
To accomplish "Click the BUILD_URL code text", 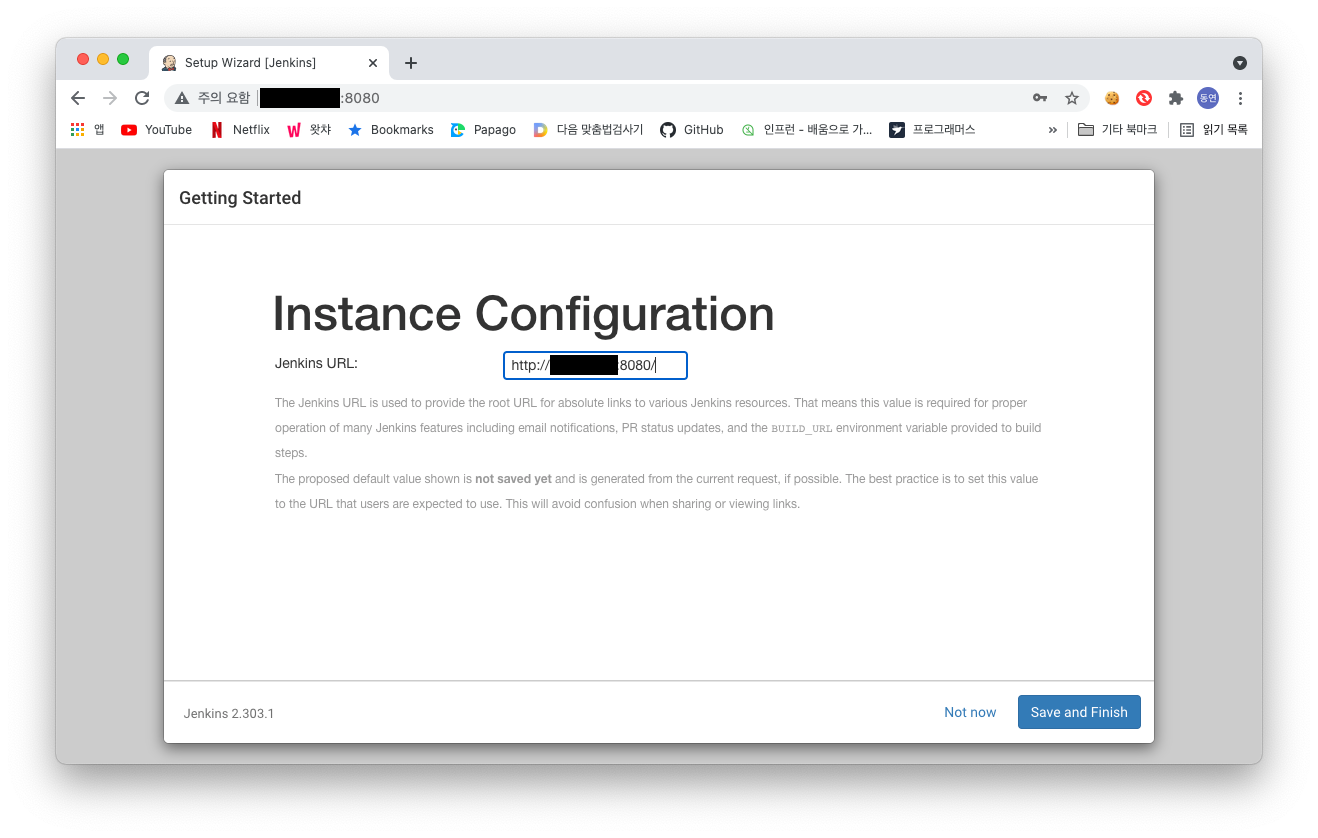I will coord(802,428).
